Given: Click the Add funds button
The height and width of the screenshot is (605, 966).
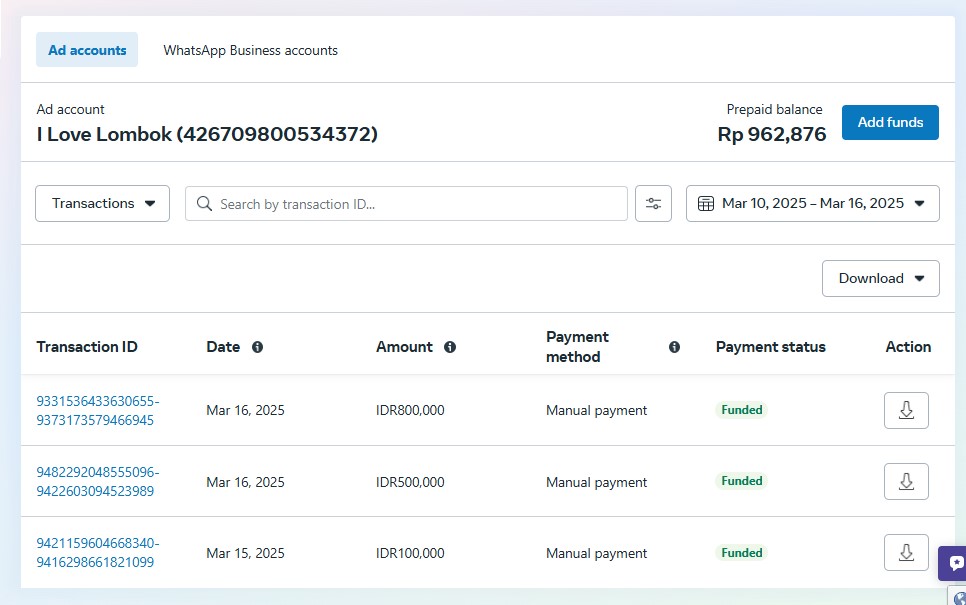Looking at the screenshot, I should (x=889, y=122).
